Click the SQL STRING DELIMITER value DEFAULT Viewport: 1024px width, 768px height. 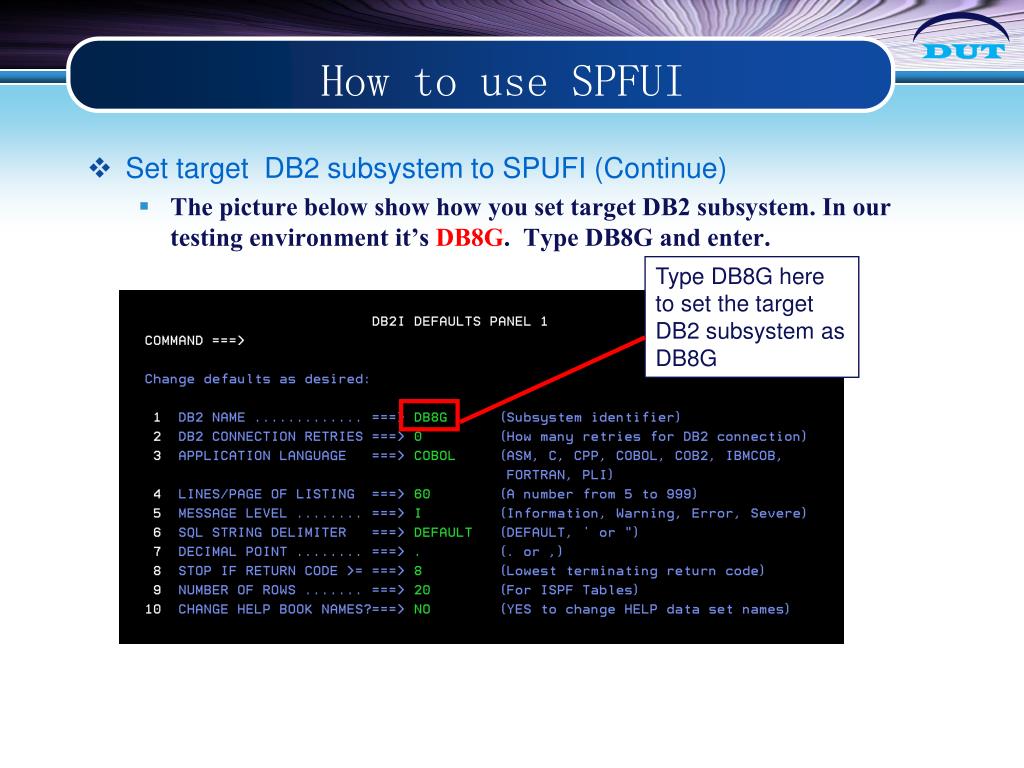(443, 532)
